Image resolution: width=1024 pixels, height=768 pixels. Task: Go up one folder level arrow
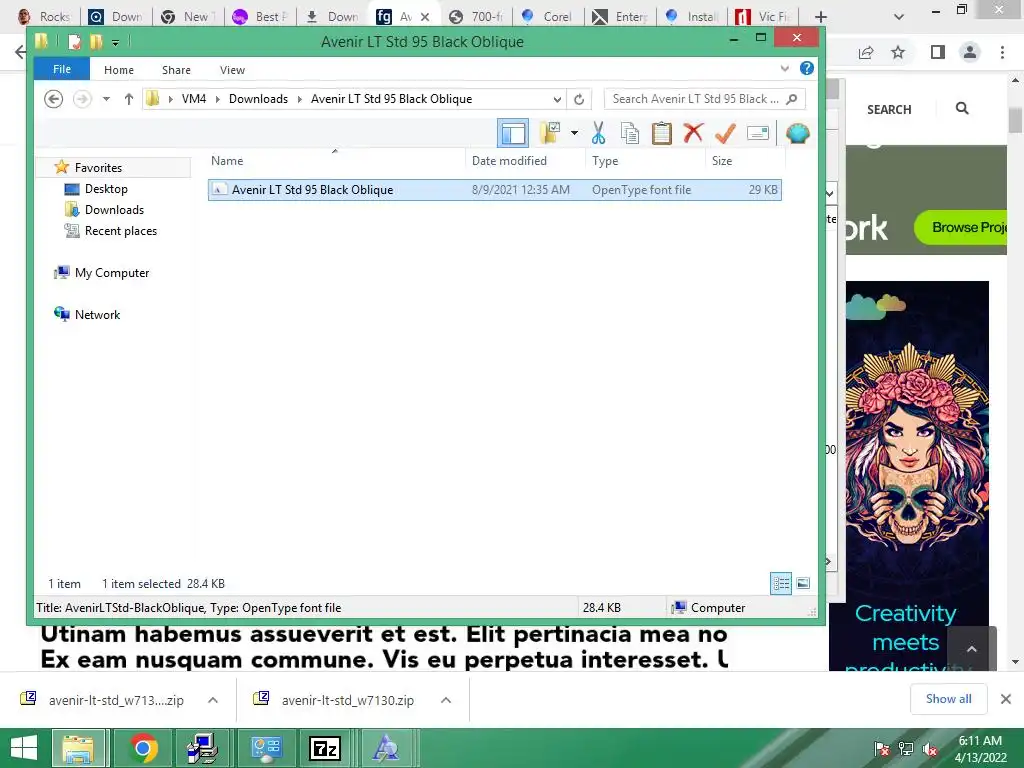129,99
